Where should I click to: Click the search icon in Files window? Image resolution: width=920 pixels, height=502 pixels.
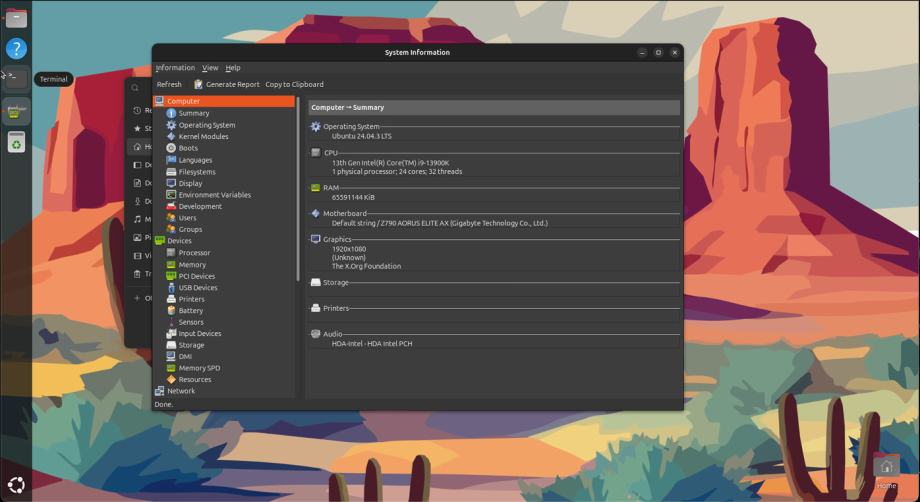(x=135, y=88)
